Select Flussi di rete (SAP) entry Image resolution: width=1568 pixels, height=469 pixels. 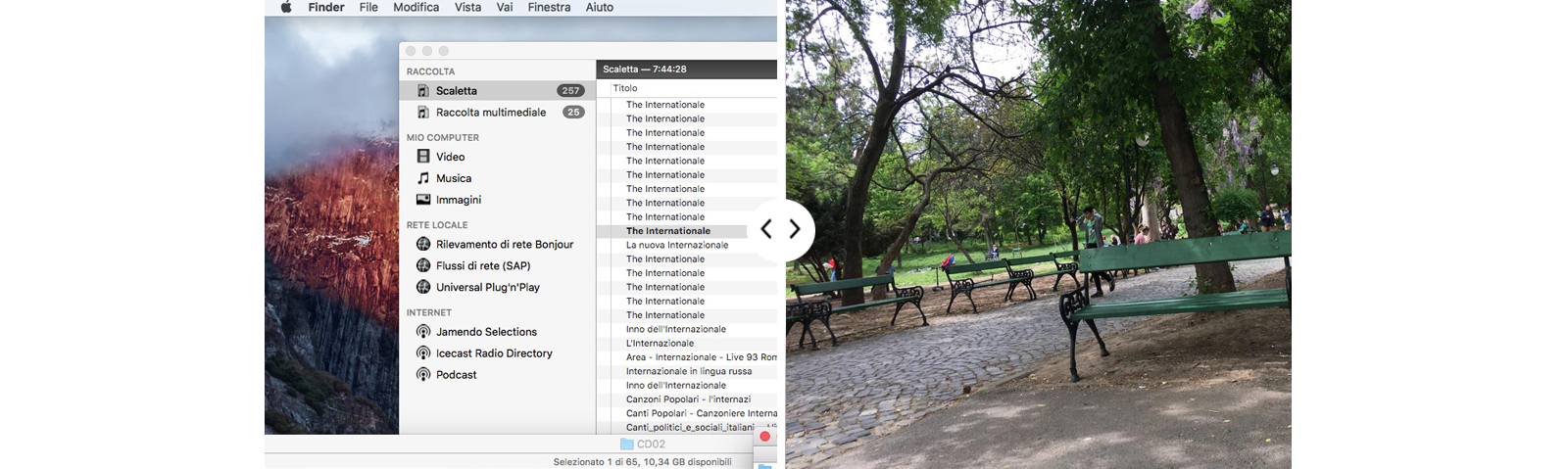pos(483,266)
